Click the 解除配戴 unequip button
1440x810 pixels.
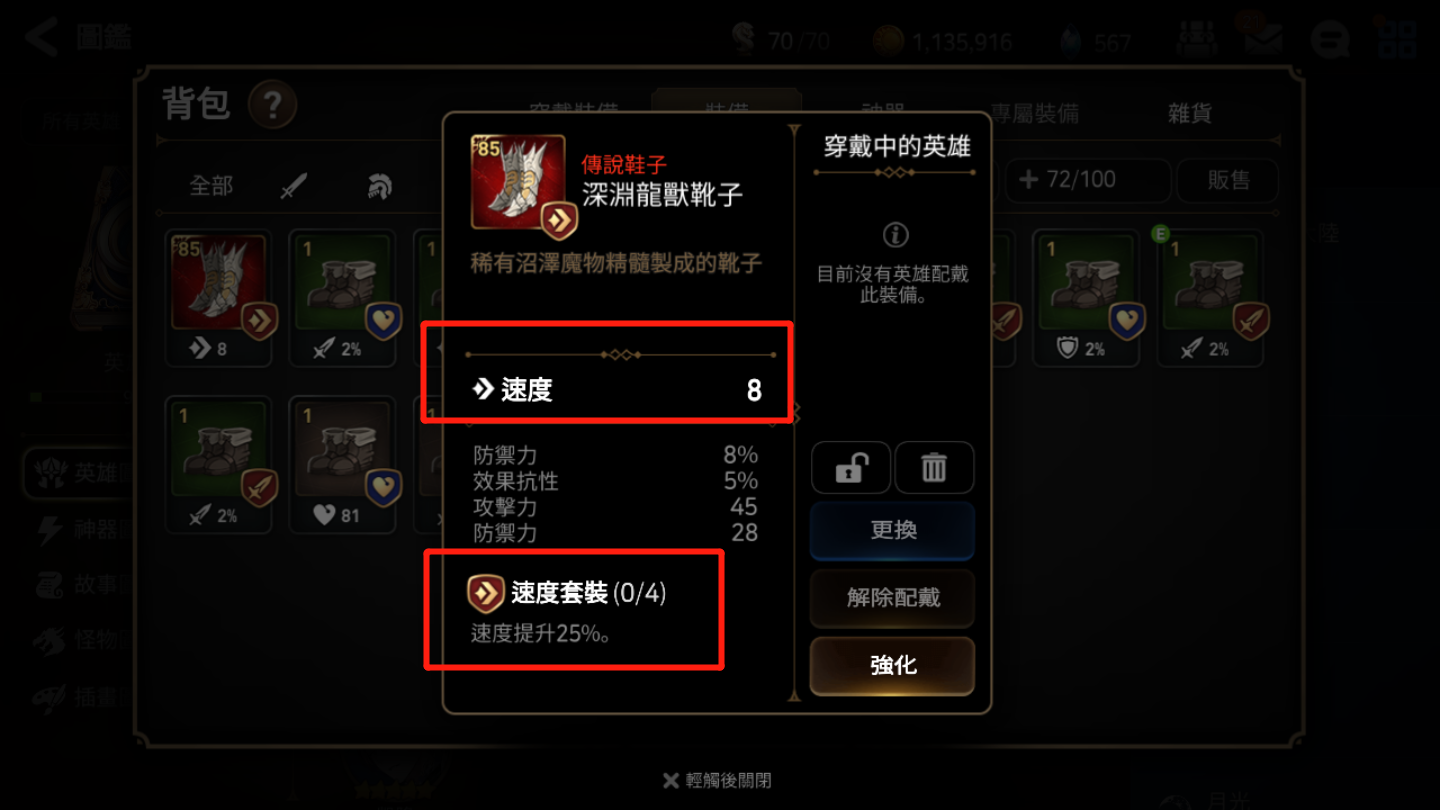pos(893,598)
